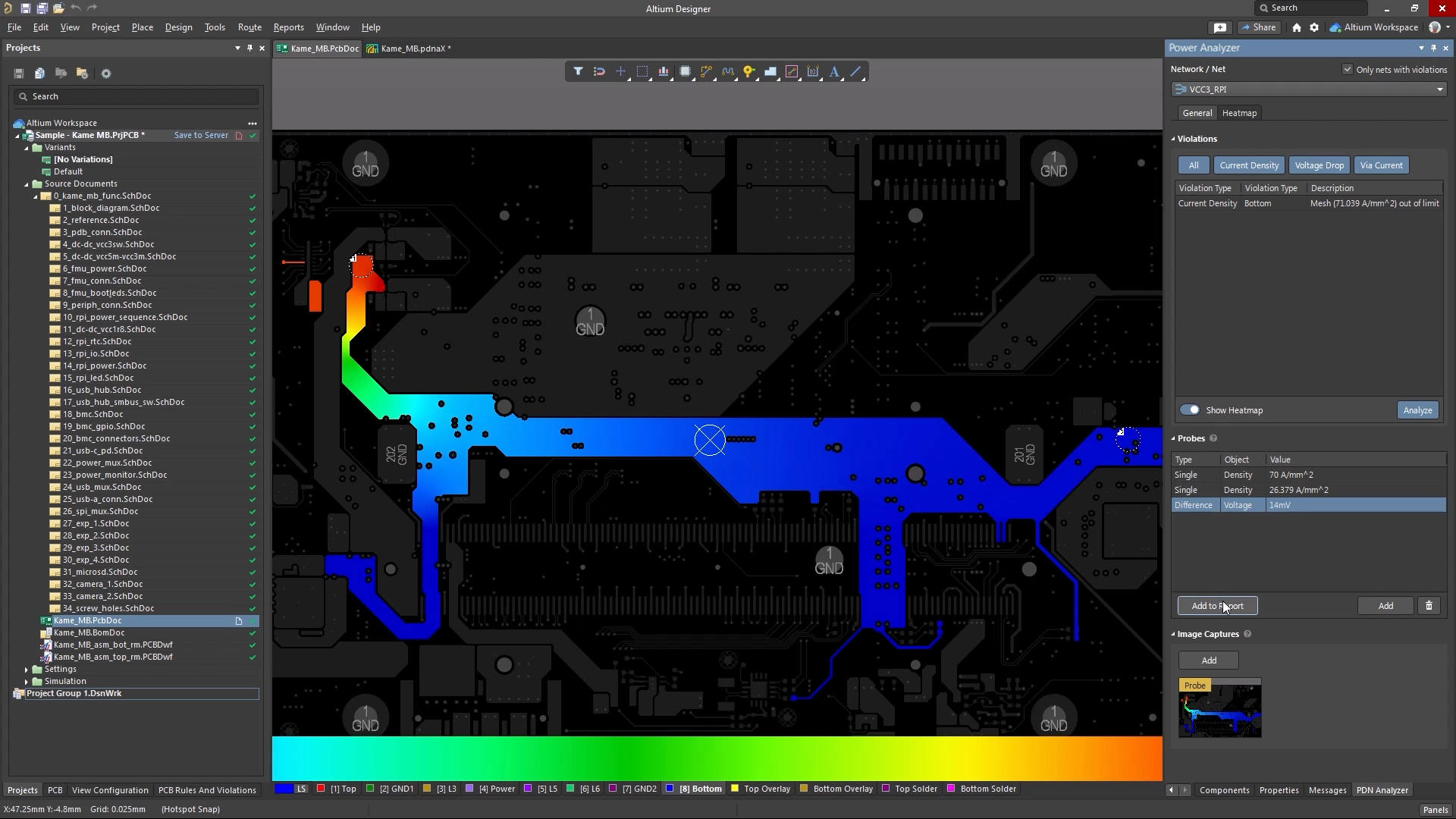Pin the Power Analyzer panel
The image size is (1456, 819).
[1433, 48]
